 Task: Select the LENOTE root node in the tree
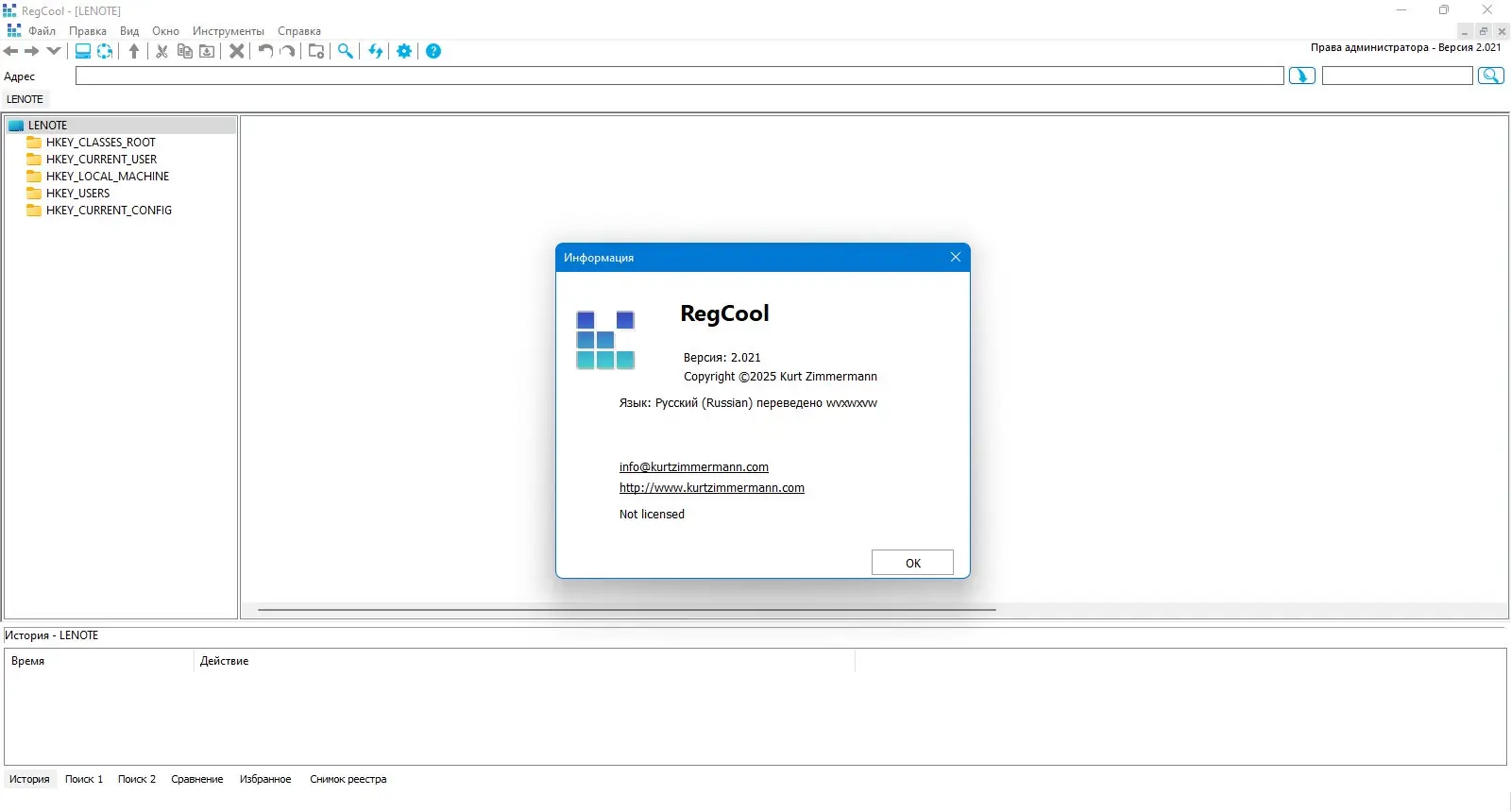pos(47,126)
